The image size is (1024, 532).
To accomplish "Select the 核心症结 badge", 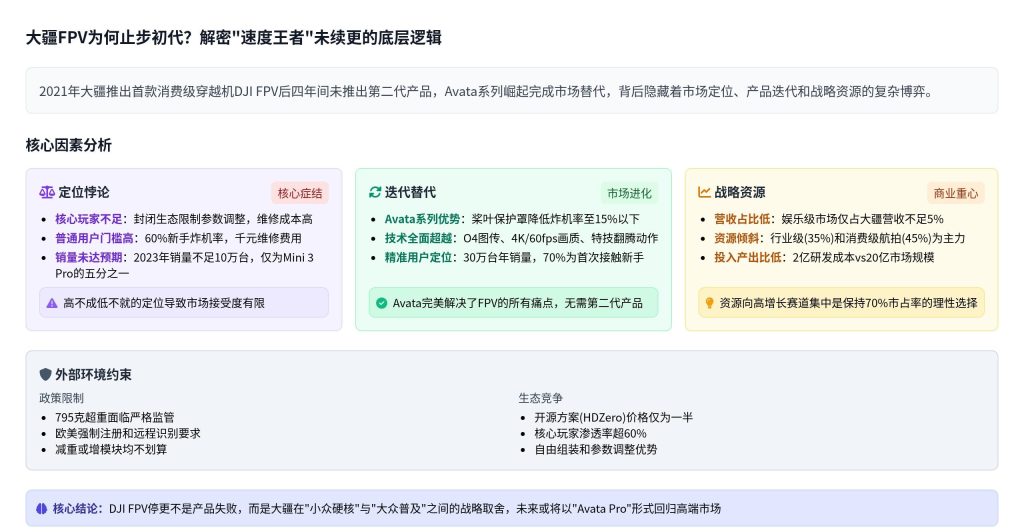I will coord(299,193).
